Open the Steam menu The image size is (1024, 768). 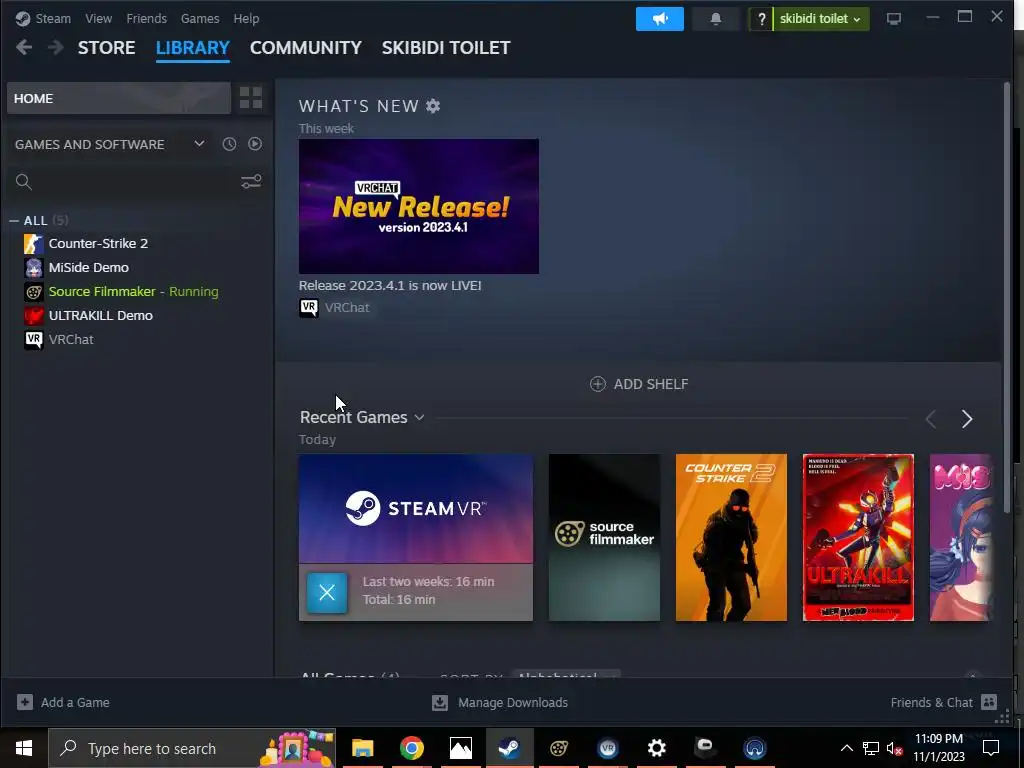[53, 18]
